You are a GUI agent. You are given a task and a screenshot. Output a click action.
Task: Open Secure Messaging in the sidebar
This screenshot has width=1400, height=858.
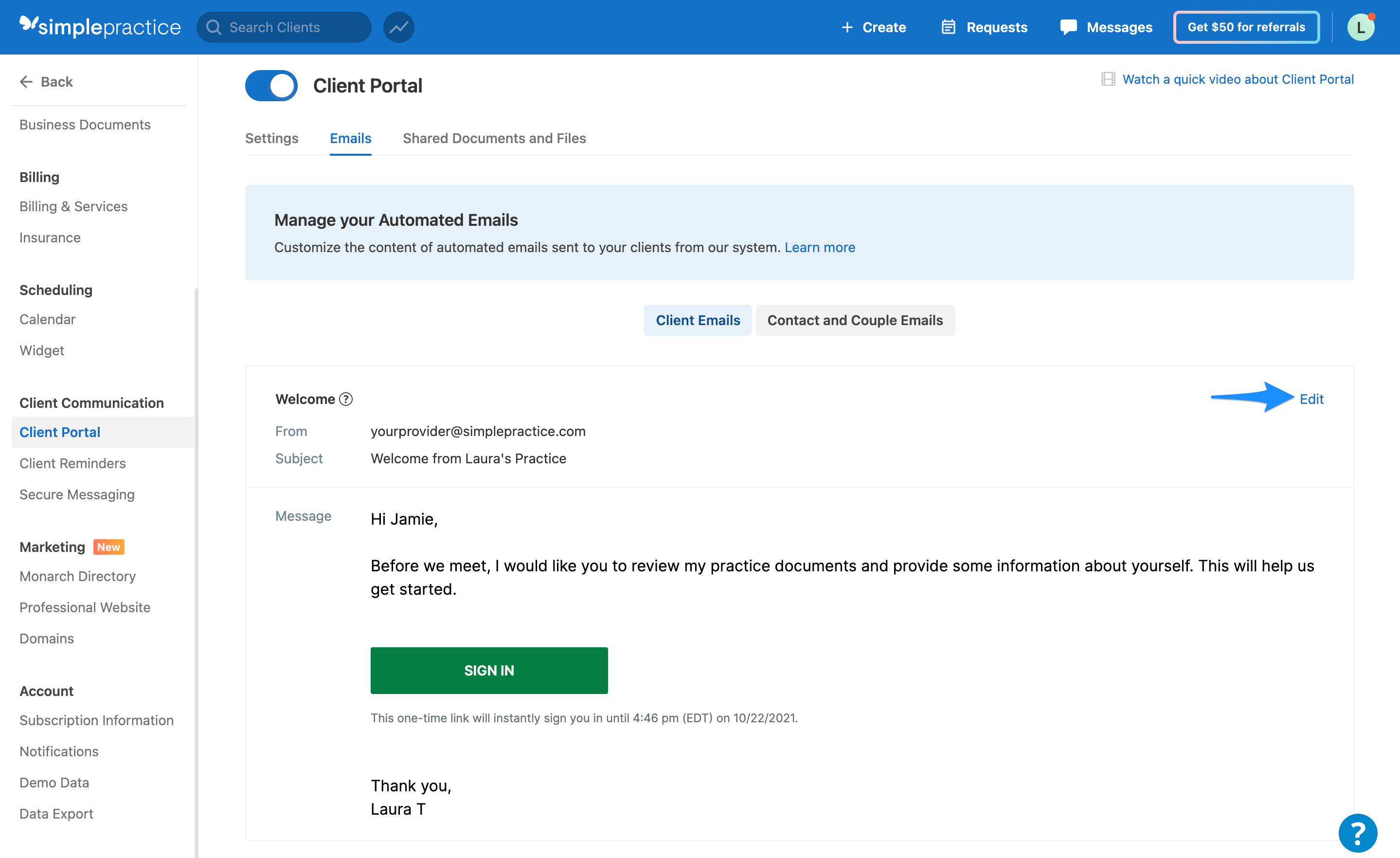77,494
